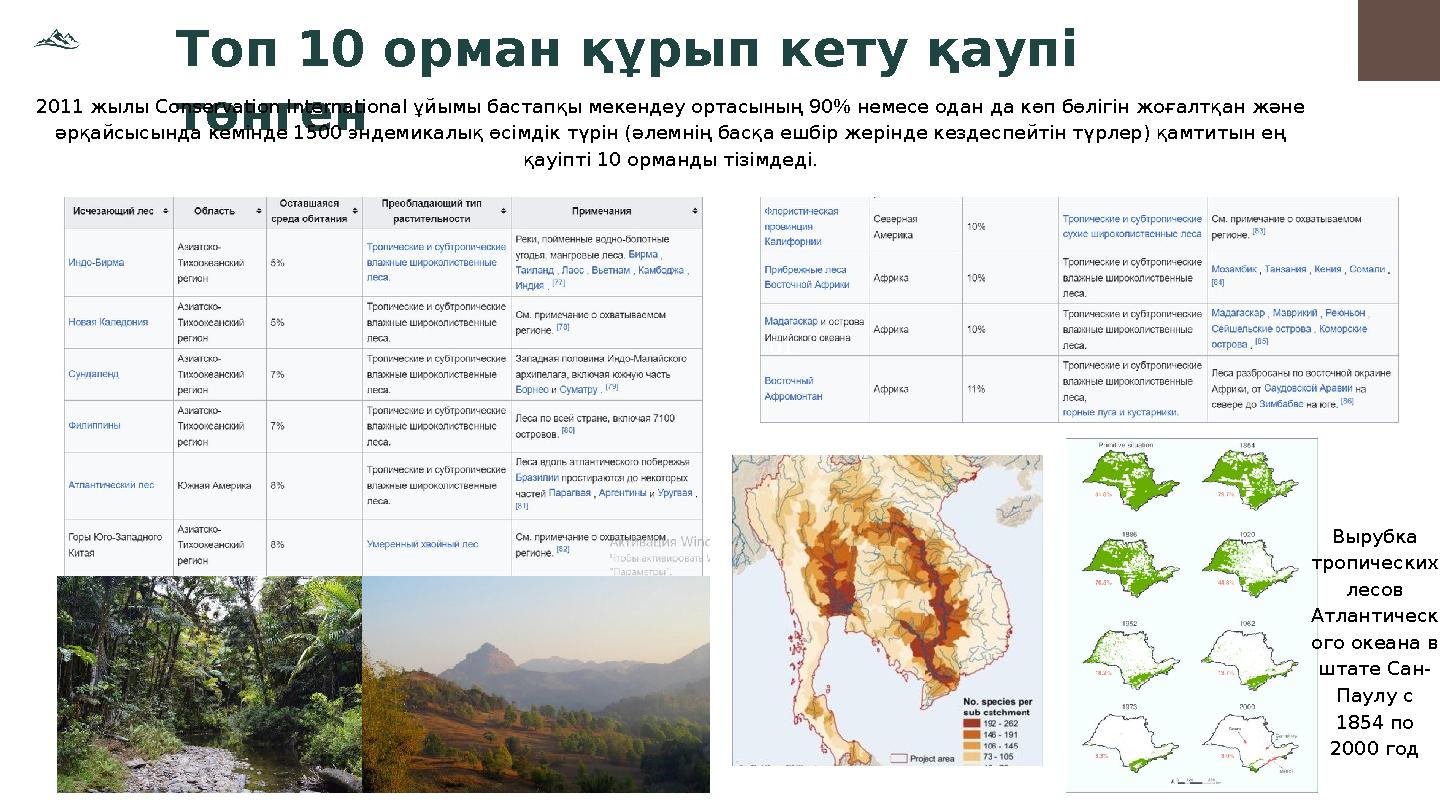Sort by the Область column arrows

click(x=259, y=211)
